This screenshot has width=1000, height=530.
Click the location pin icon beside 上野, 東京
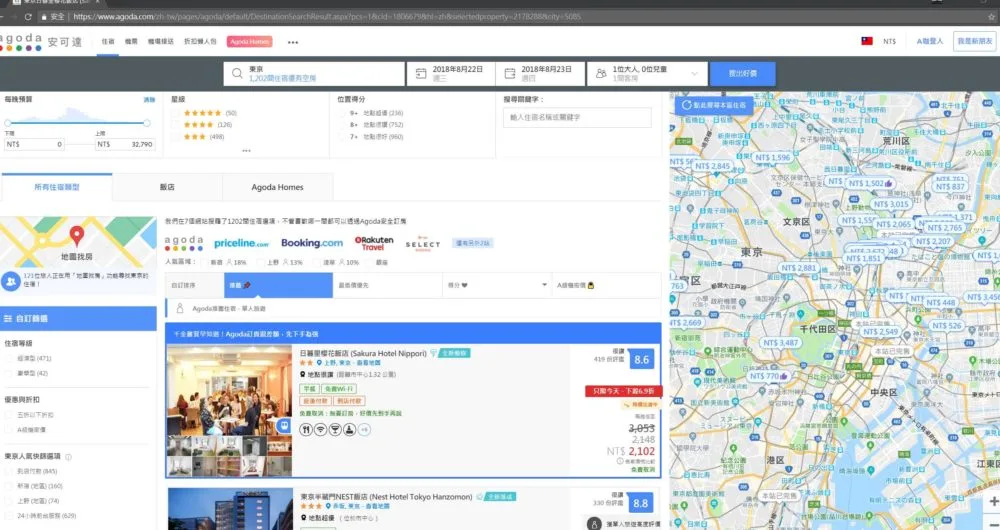[319, 363]
